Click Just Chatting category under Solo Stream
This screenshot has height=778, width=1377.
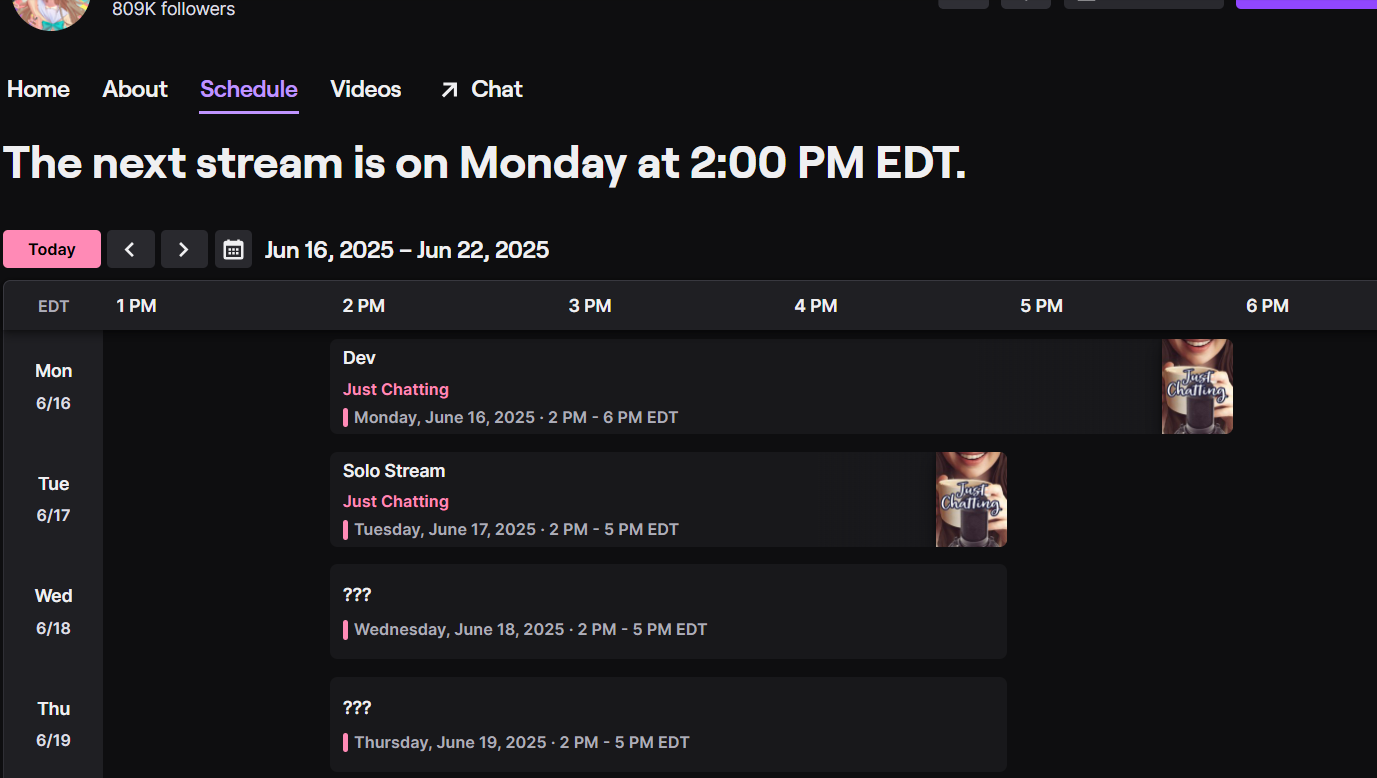coord(395,501)
